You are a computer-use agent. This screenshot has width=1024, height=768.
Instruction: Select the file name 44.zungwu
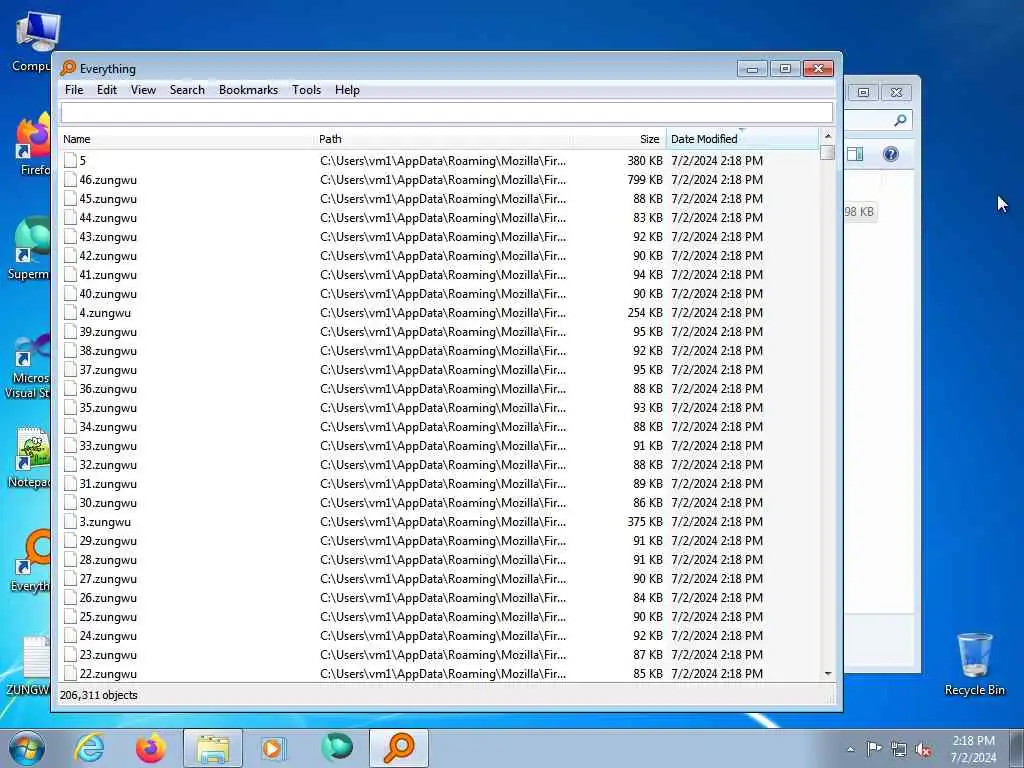click(108, 217)
